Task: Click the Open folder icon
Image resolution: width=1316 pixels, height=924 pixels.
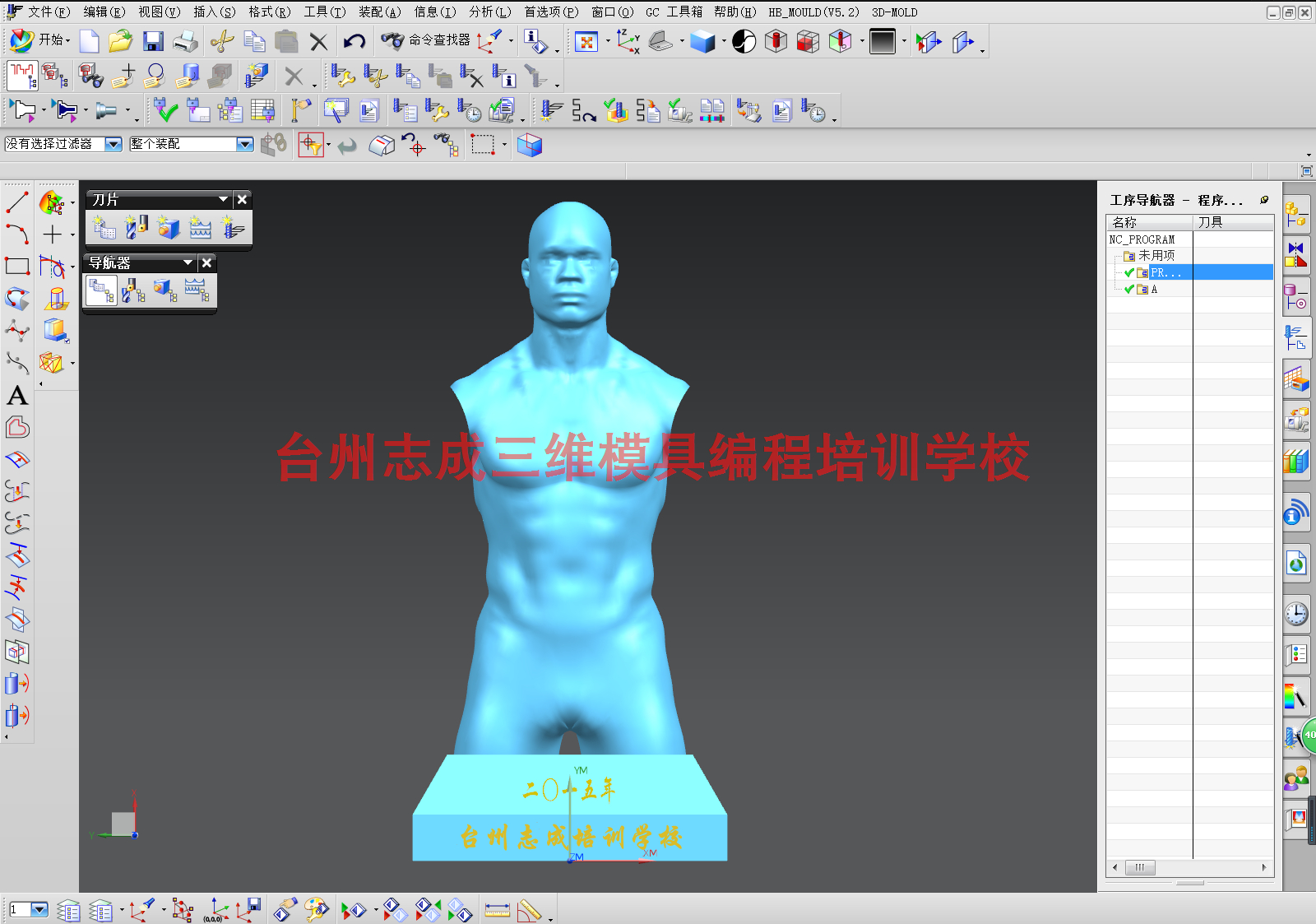Action: [120, 41]
